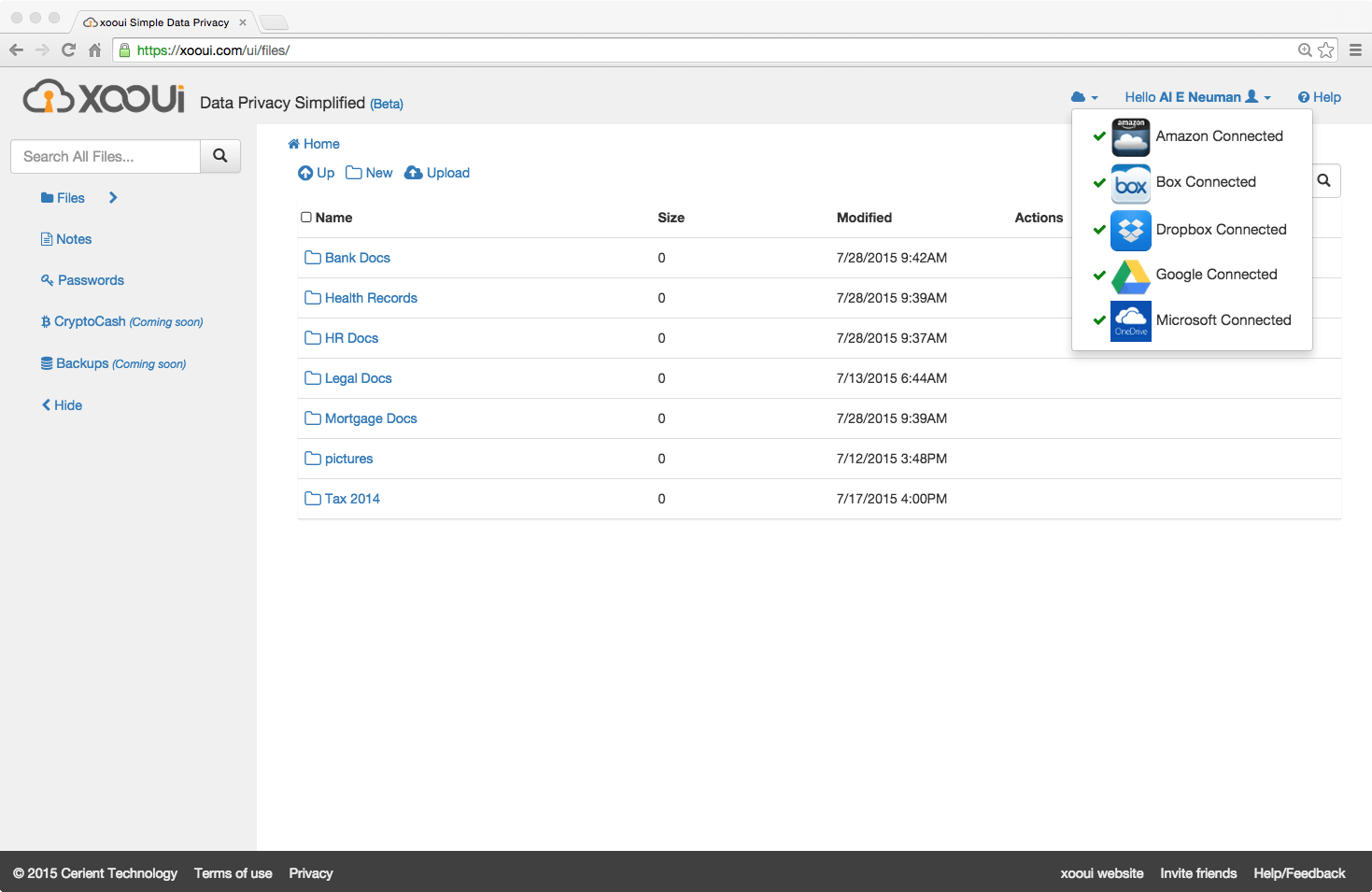Click the Legal Docs folder icon
Viewport: 1372px width, 892px height.
click(x=313, y=378)
